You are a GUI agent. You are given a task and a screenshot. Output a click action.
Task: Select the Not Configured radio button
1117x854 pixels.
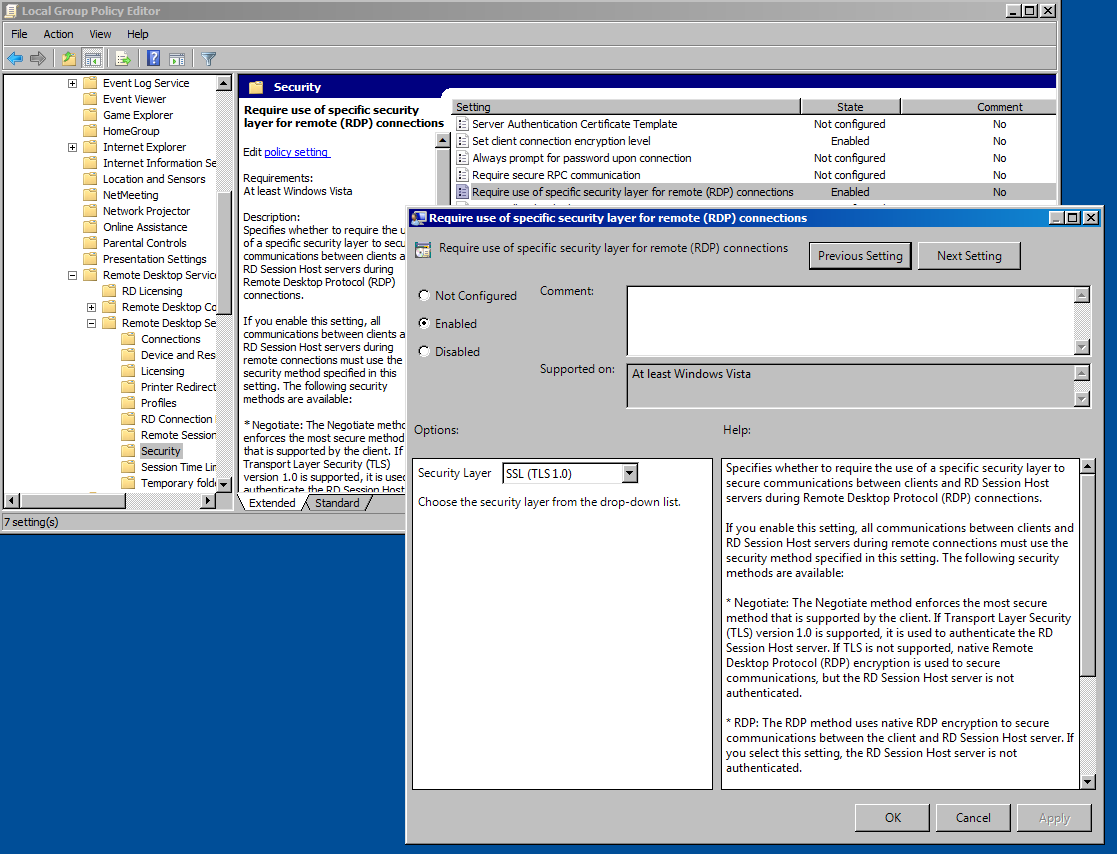click(424, 295)
